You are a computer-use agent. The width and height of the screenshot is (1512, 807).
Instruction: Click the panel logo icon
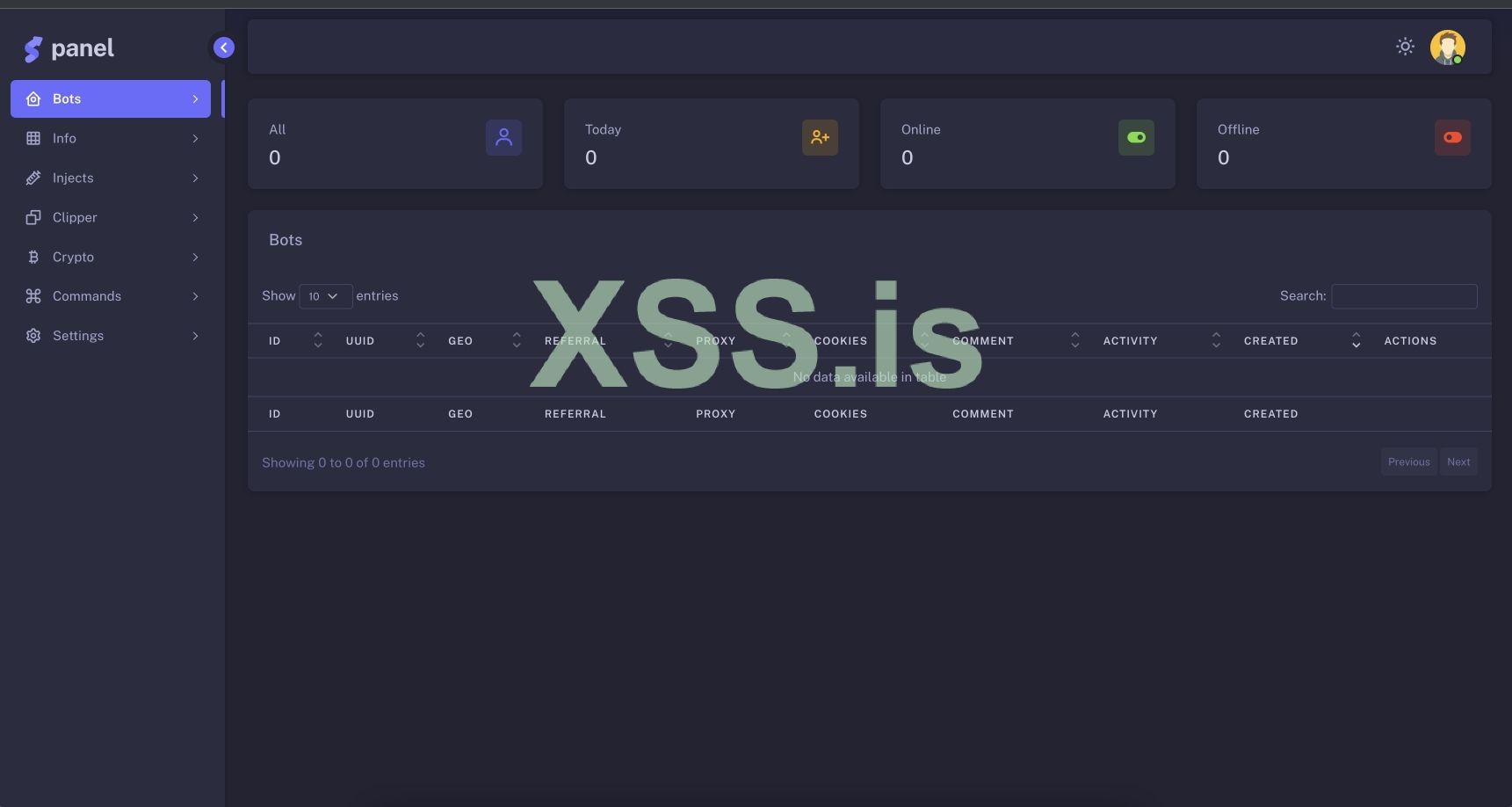coord(33,49)
